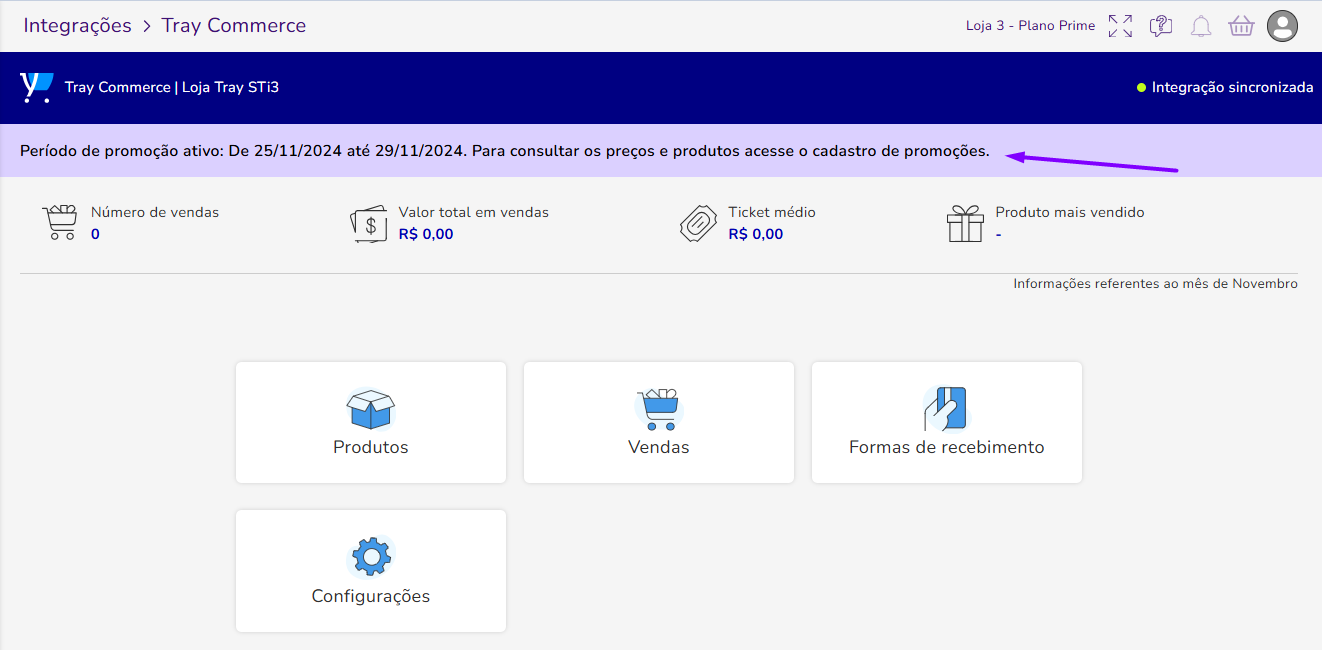Open the help chat question icon

click(x=1161, y=26)
